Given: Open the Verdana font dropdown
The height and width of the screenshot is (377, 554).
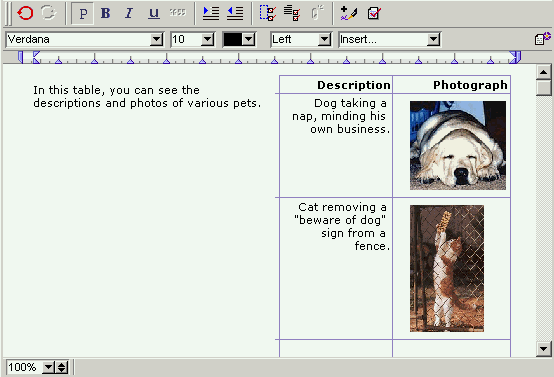Looking at the screenshot, I should point(156,39).
